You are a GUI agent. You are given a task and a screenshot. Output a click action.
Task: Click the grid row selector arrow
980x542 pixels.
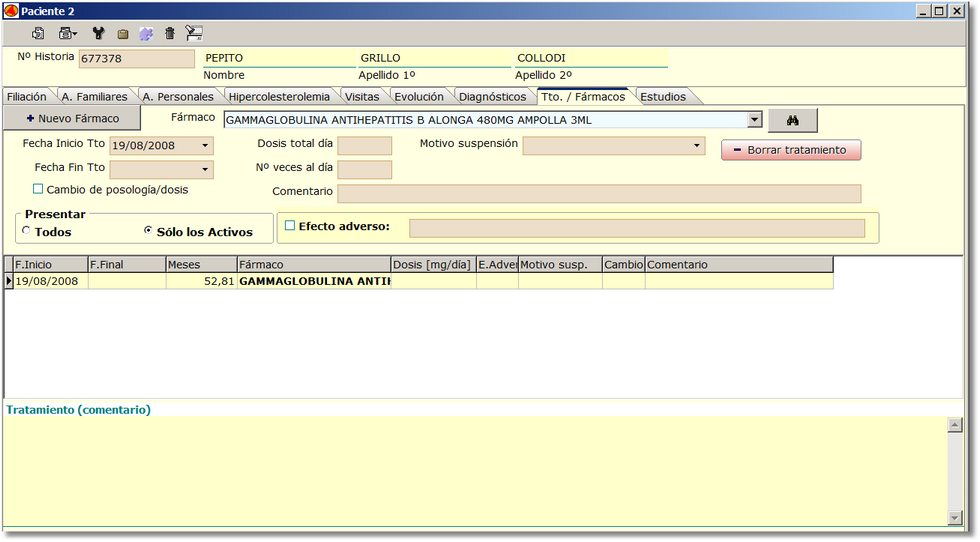click(9, 281)
